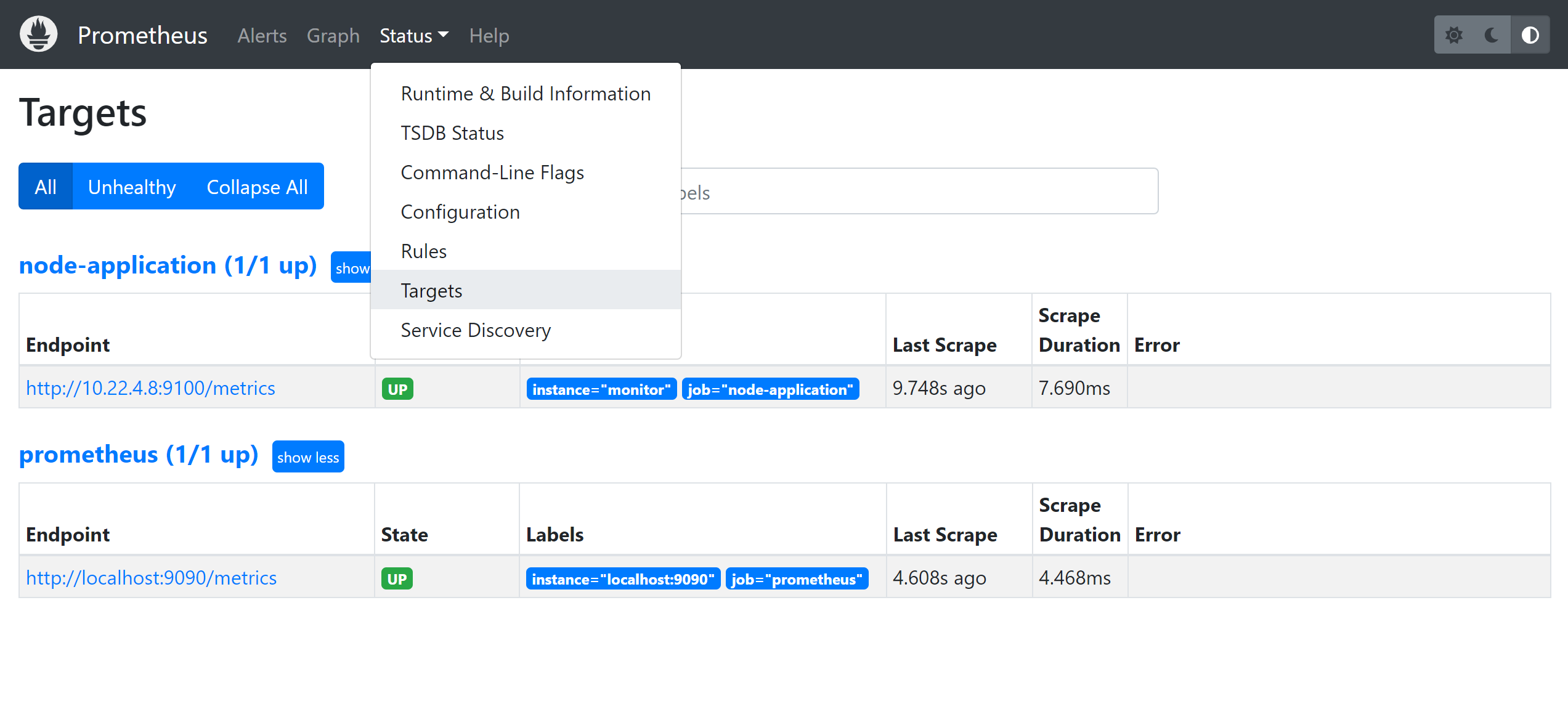Viewport: 1568px width, 701px height.
Task: Show only Unhealthy targets
Action: [x=132, y=186]
